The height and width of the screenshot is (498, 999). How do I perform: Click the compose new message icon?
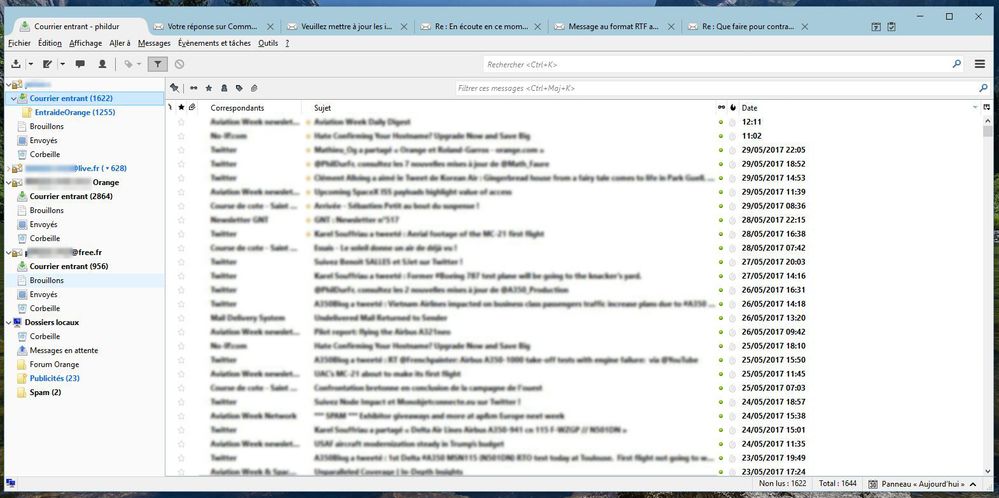[x=46, y=64]
